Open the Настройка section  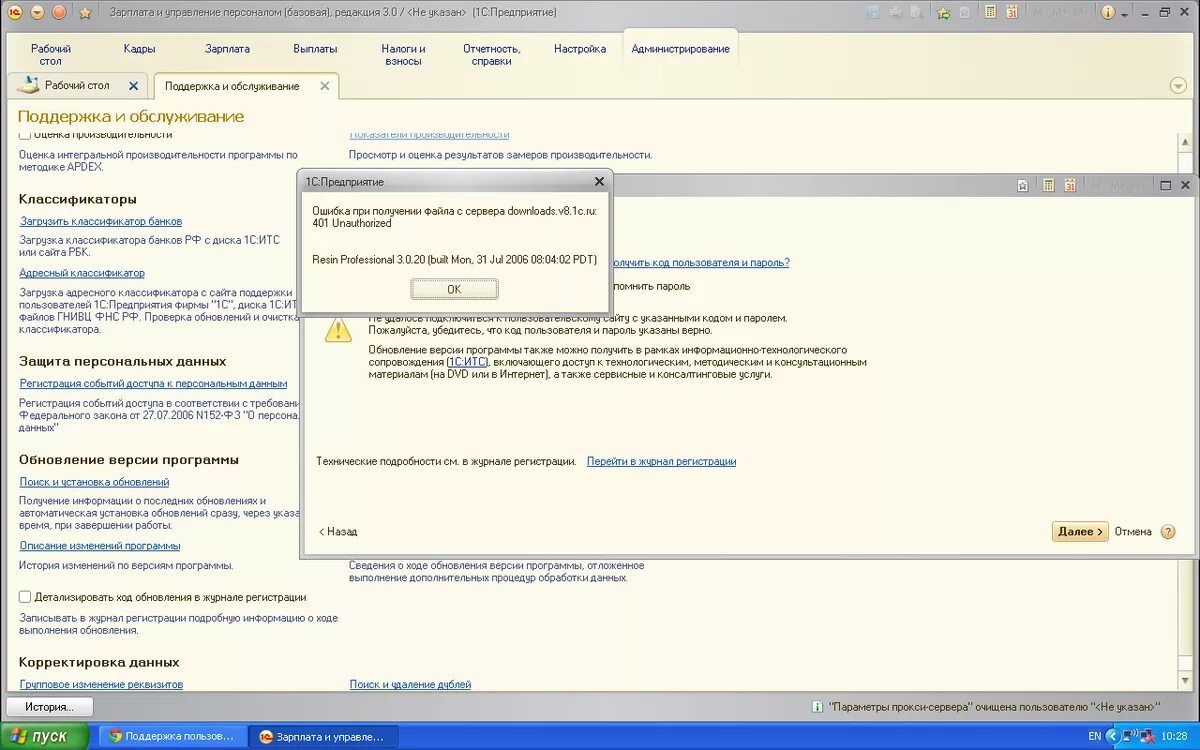pos(580,48)
